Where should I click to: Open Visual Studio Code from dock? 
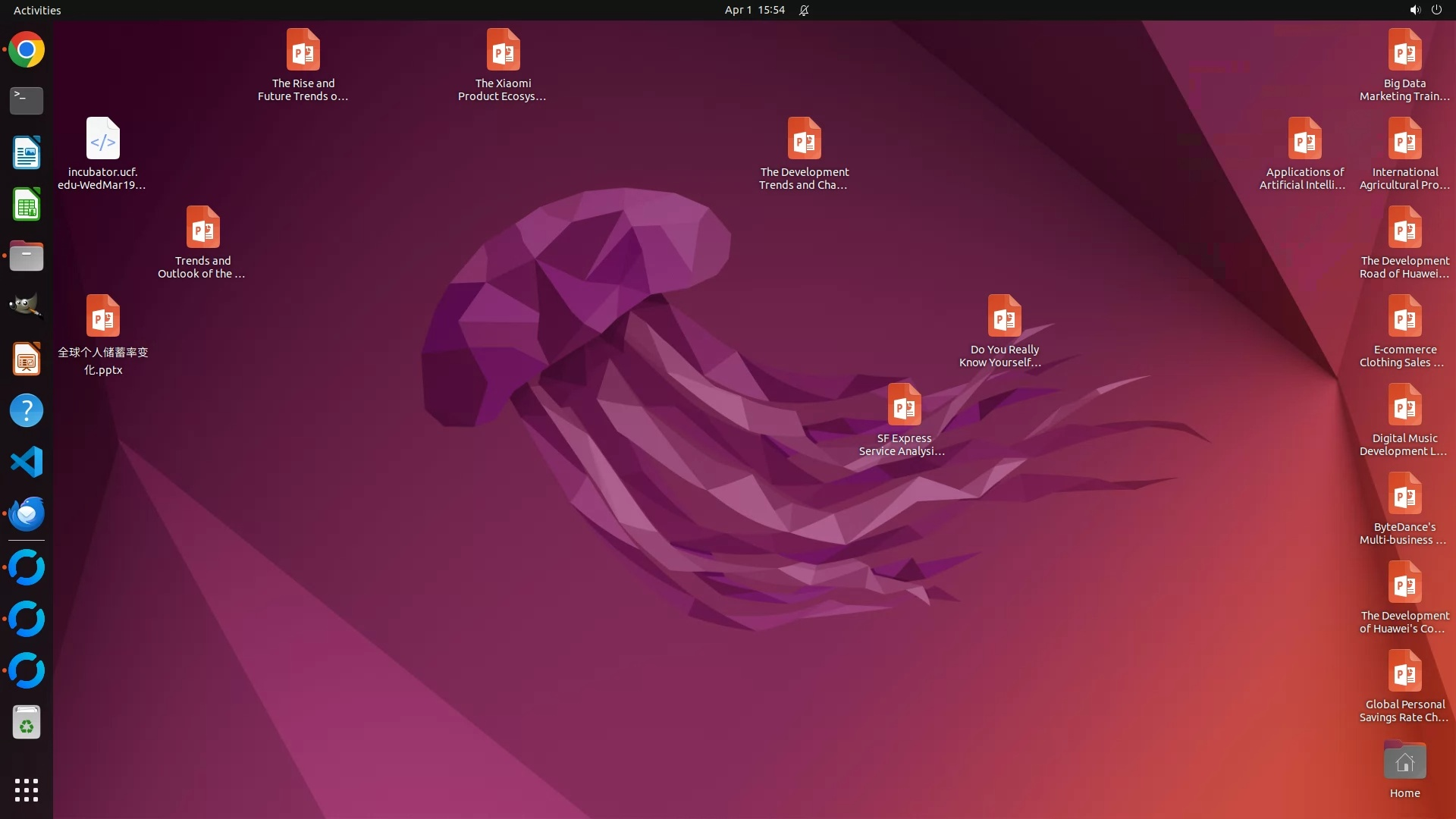click(x=27, y=462)
